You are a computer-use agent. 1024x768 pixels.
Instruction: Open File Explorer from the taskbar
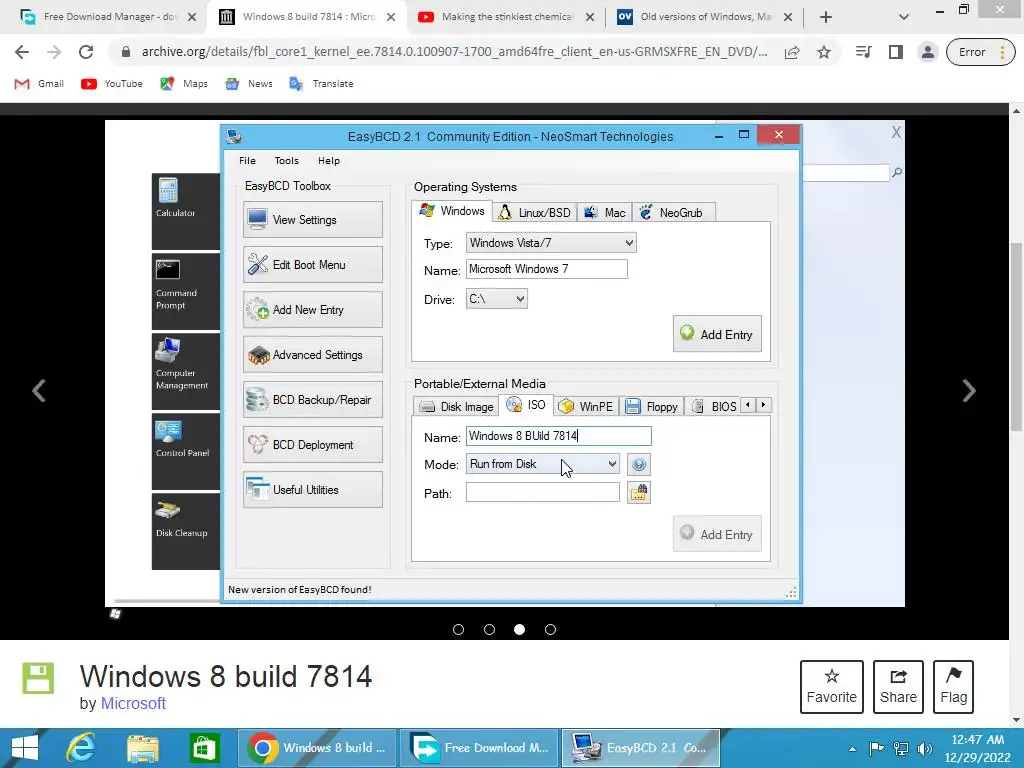[x=143, y=748]
